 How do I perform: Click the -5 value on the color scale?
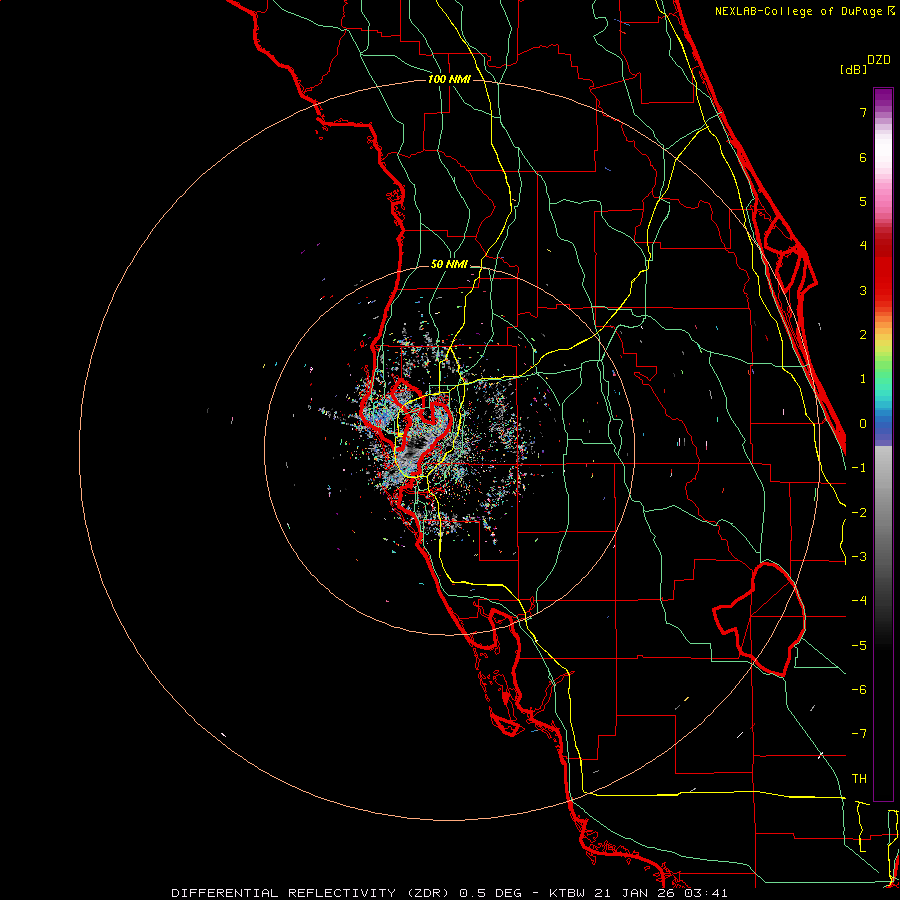coord(859,646)
